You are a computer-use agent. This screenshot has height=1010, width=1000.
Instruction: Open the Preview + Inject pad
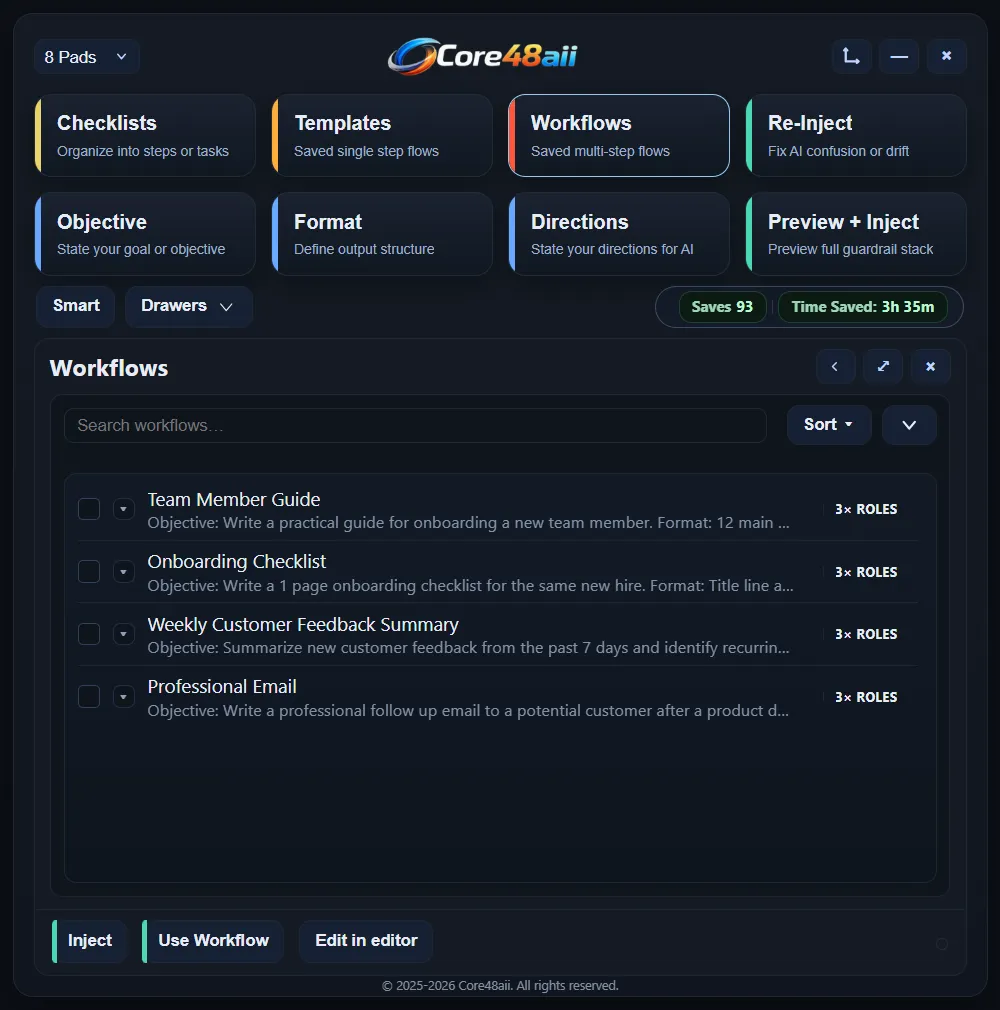856,234
